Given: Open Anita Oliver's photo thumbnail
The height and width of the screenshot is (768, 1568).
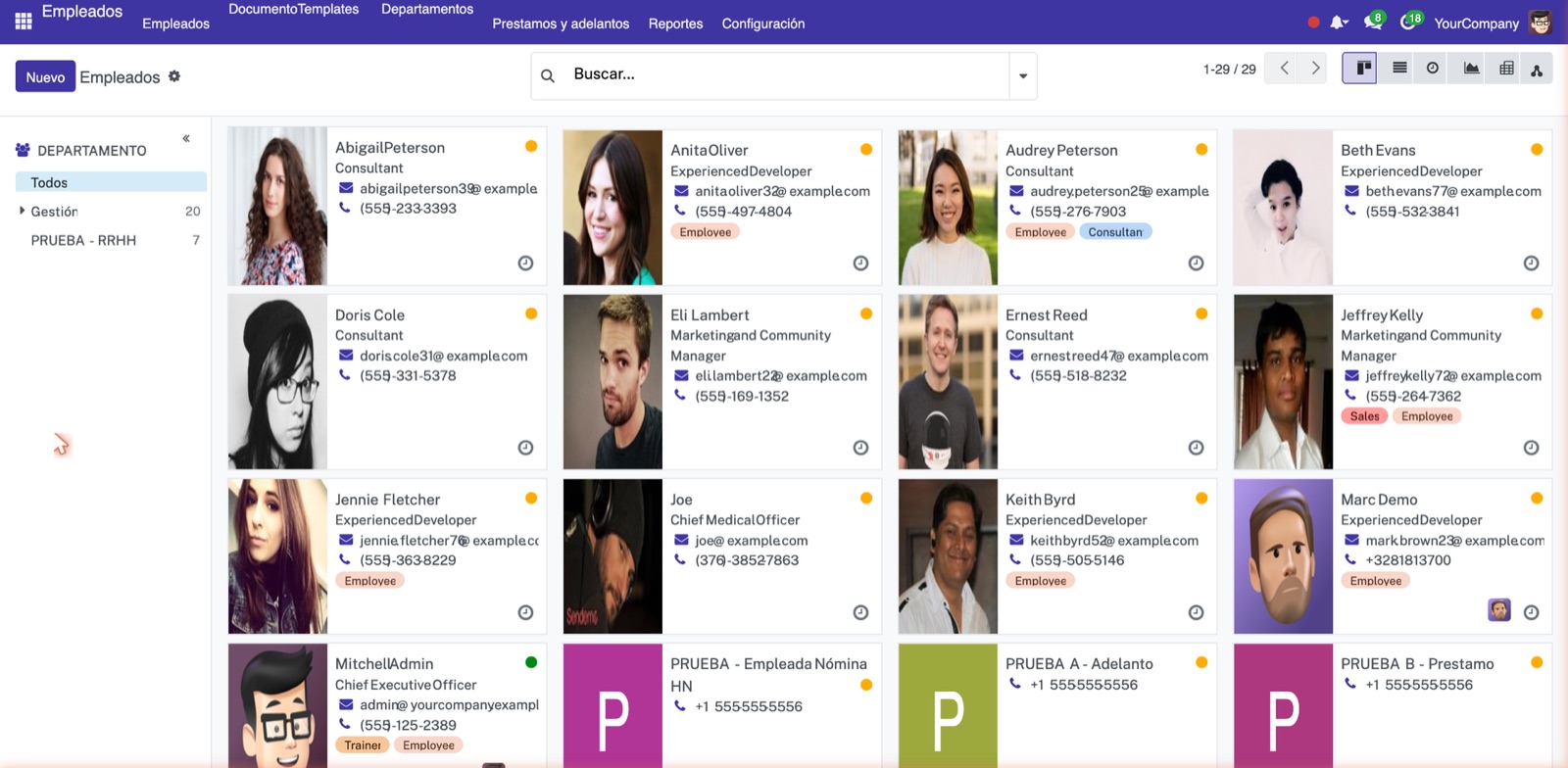Looking at the screenshot, I should click(612, 207).
